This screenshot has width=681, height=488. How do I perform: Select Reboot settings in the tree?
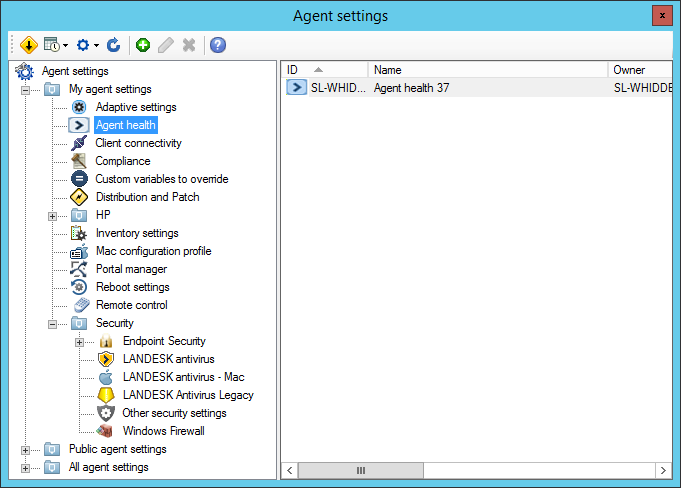[132, 287]
